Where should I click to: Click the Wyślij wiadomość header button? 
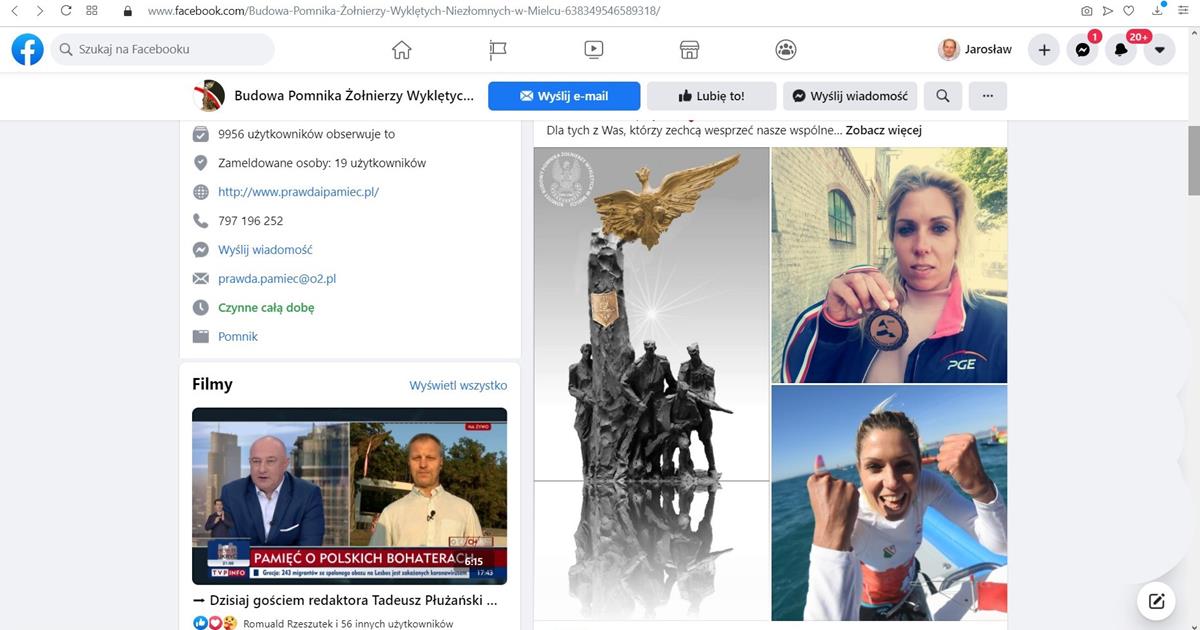click(x=849, y=96)
